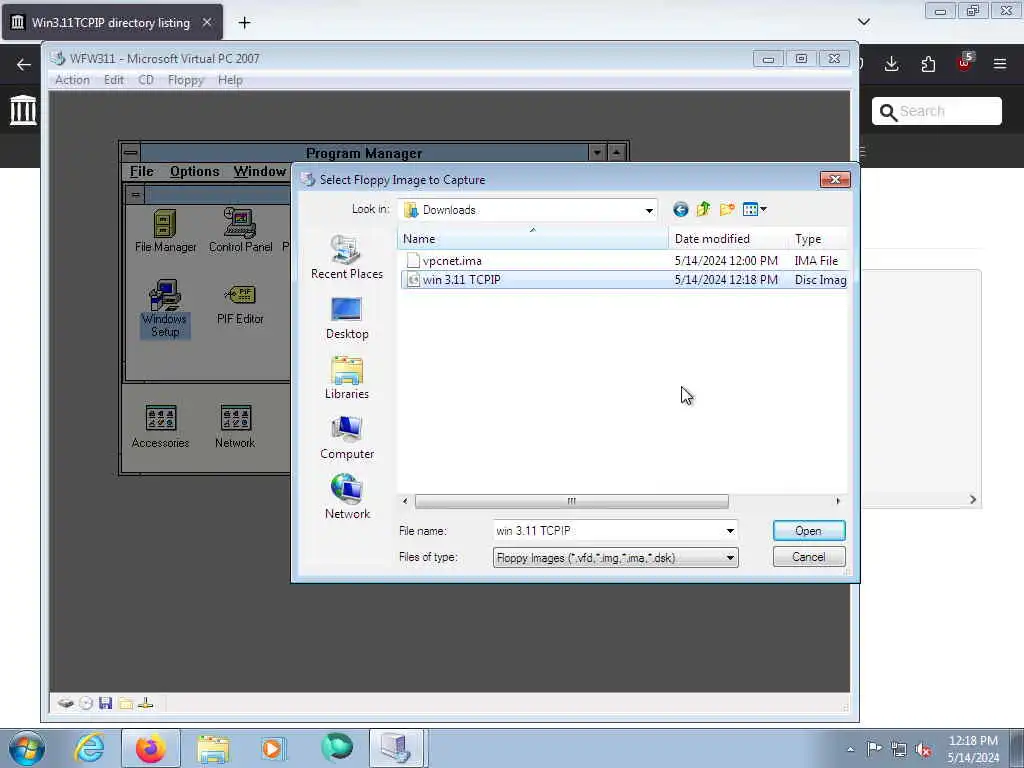
Task: Open the Help menu in Virtual PC
Action: pyautogui.click(x=230, y=80)
